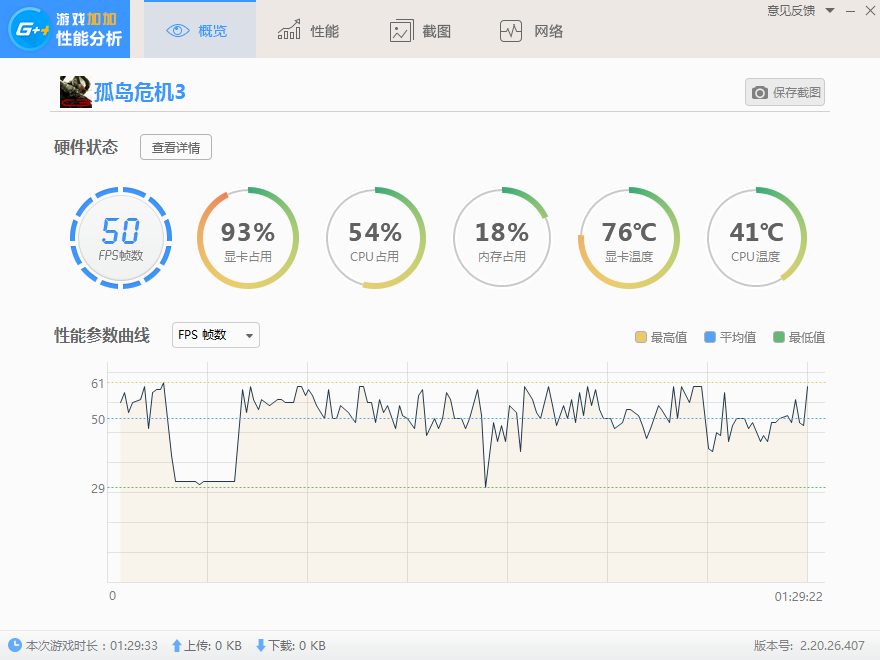Open the 截图 screenshot tab

(420, 31)
